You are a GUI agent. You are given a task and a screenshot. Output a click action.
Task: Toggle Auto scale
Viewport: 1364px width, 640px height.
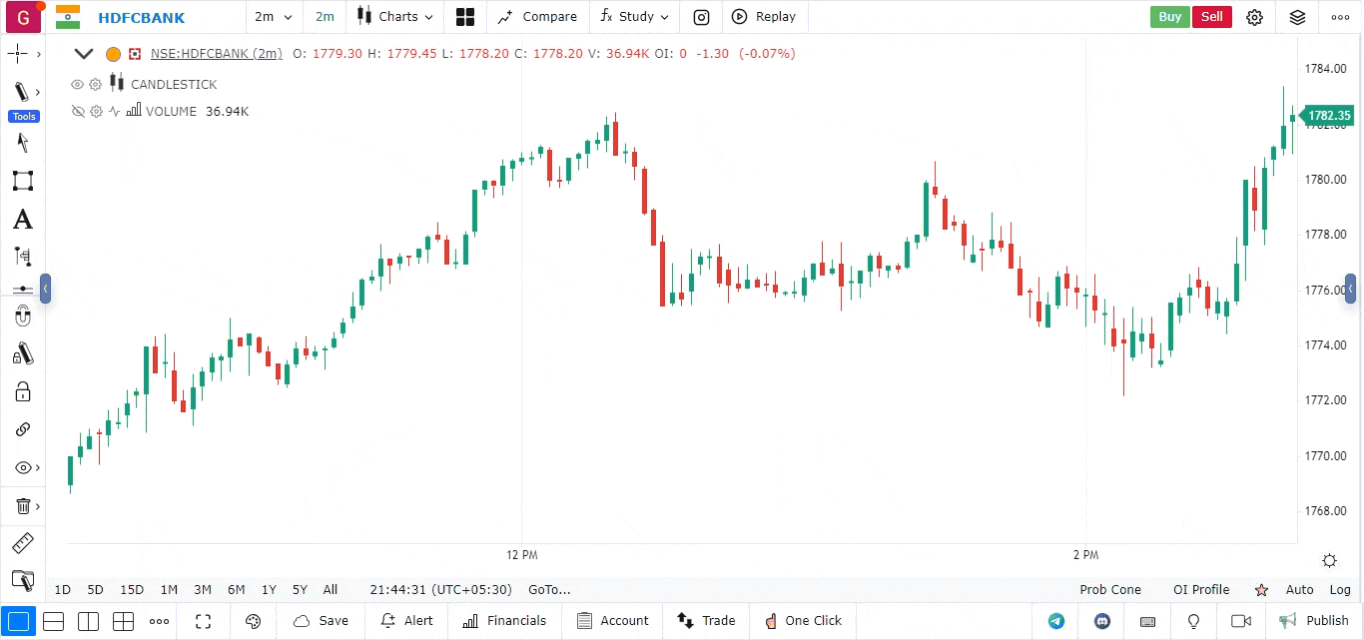(x=1299, y=590)
